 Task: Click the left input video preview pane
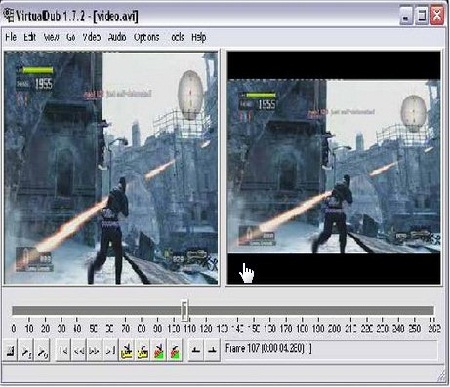click(111, 168)
